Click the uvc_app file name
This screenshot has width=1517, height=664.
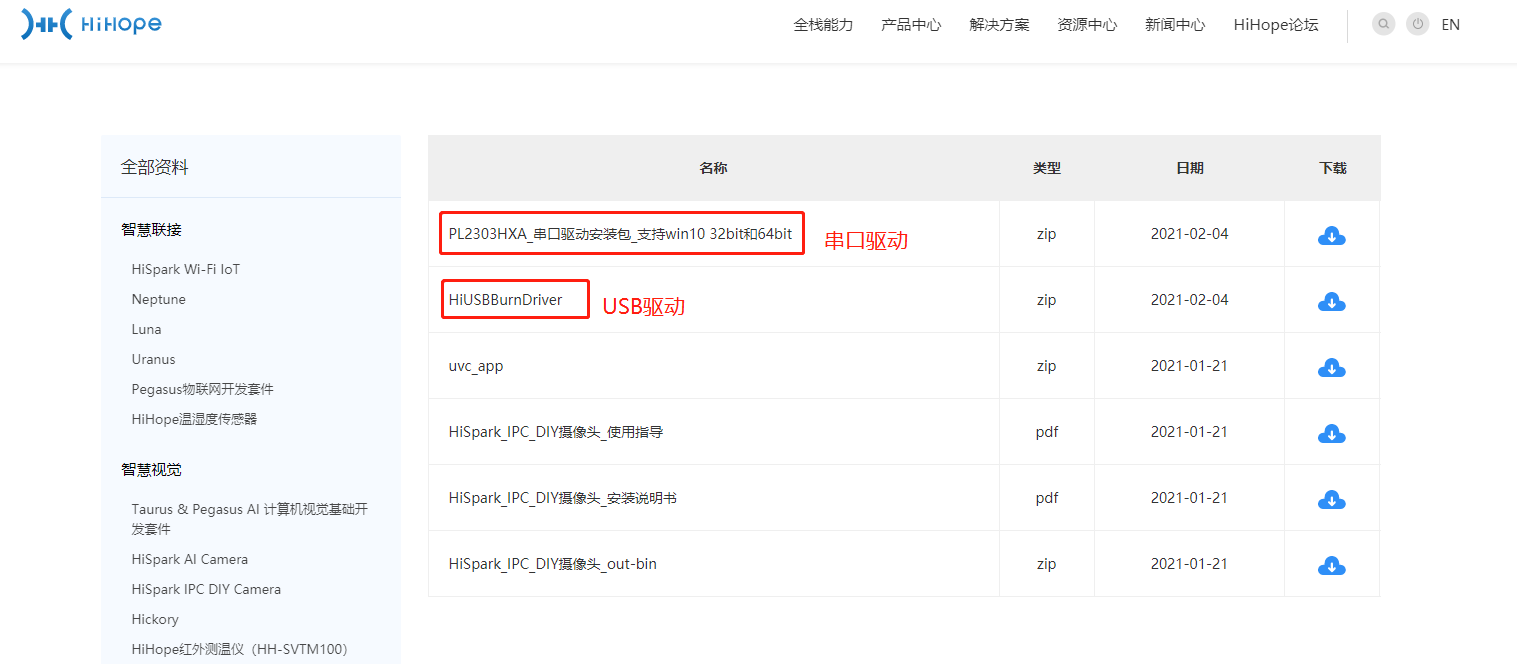476,366
